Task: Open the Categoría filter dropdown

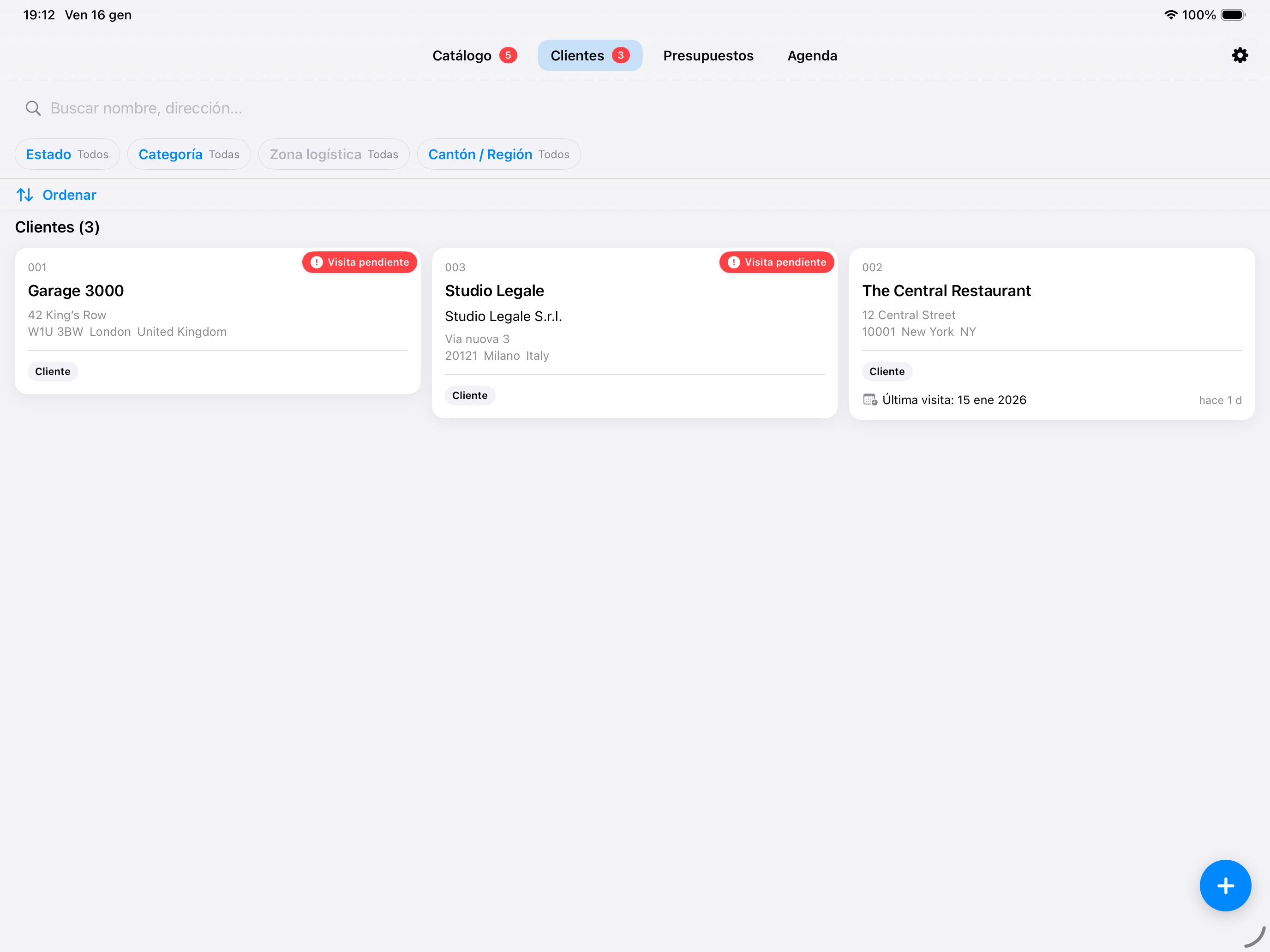Action: [x=189, y=155]
